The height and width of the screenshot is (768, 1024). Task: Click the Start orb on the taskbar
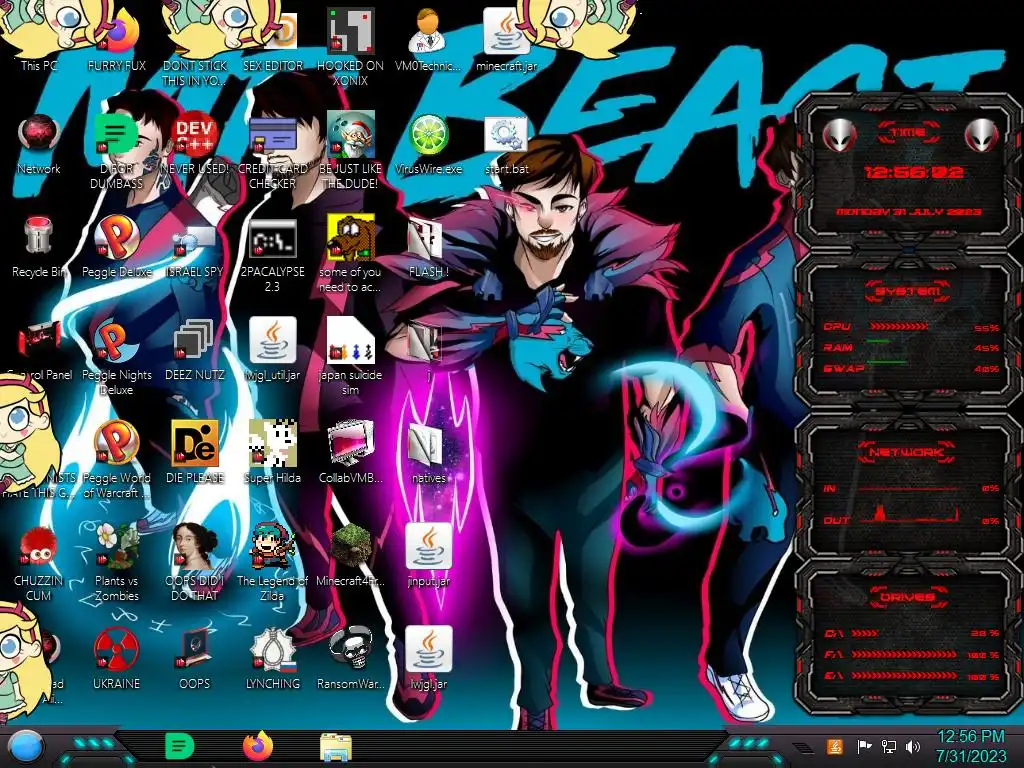[26, 747]
